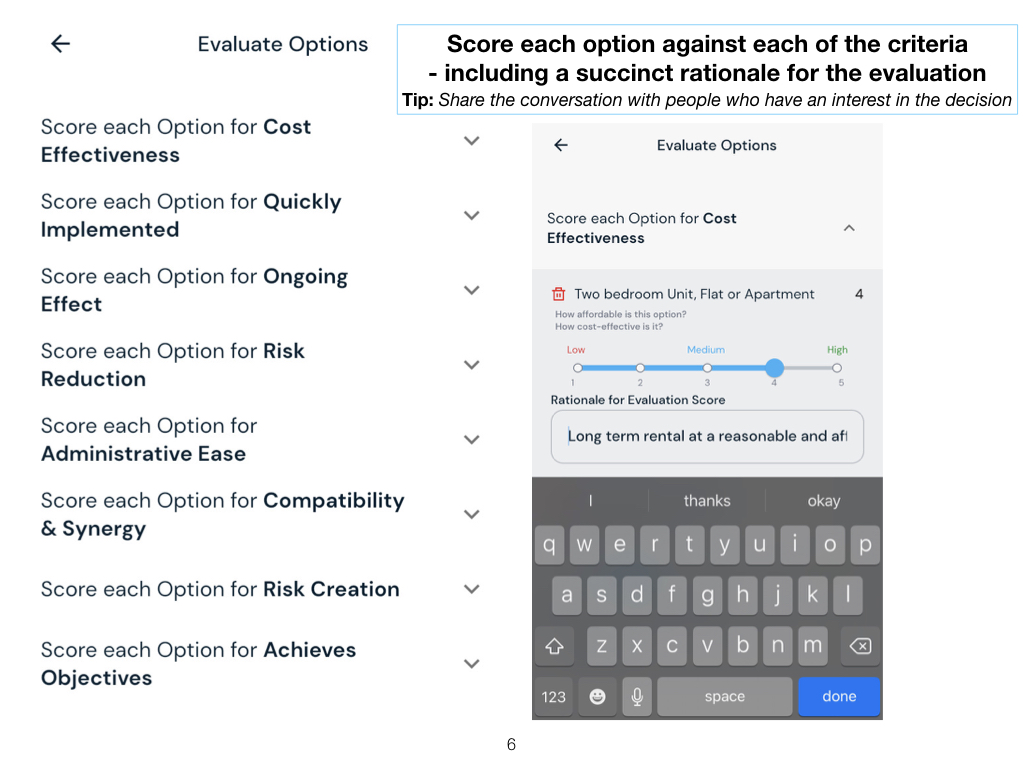1024x768 pixels.
Task: Open the emoji keyboard
Action: click(x=597, y=696)
